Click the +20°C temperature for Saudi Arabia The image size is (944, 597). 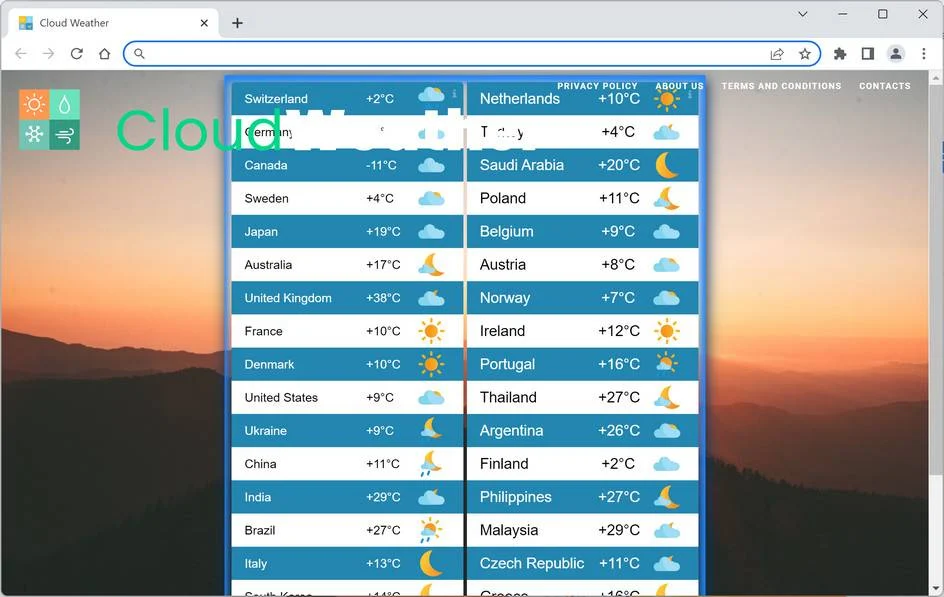tap(619, 165)
